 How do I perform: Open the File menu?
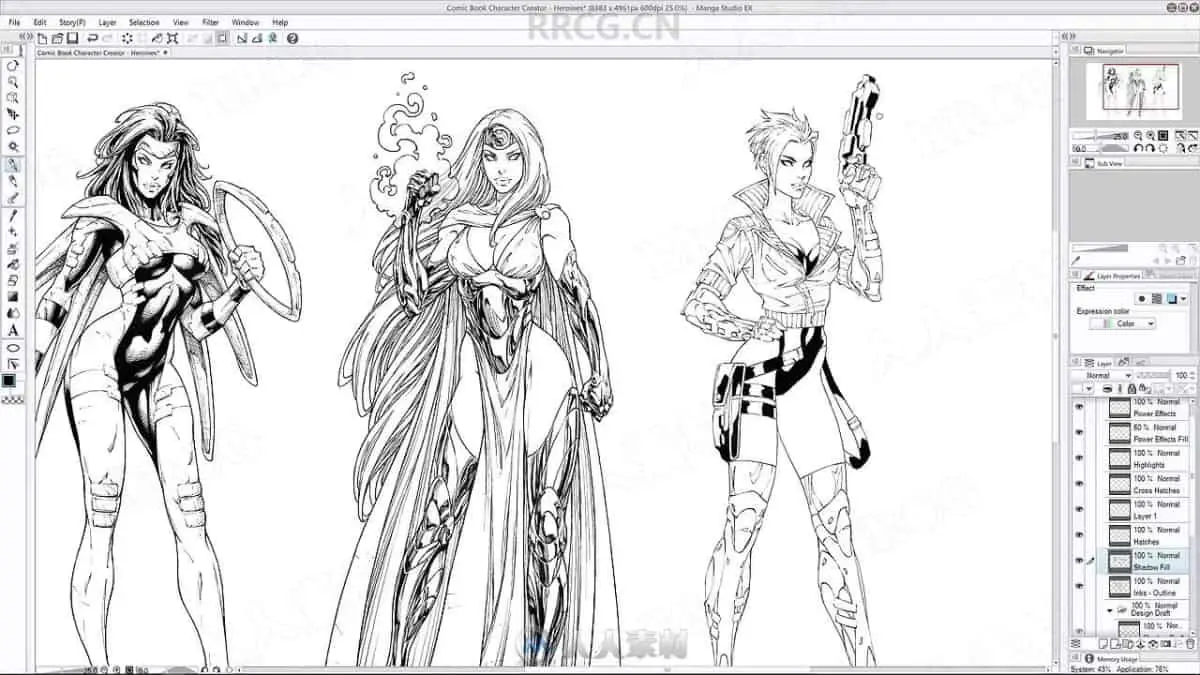click(15, 22)
